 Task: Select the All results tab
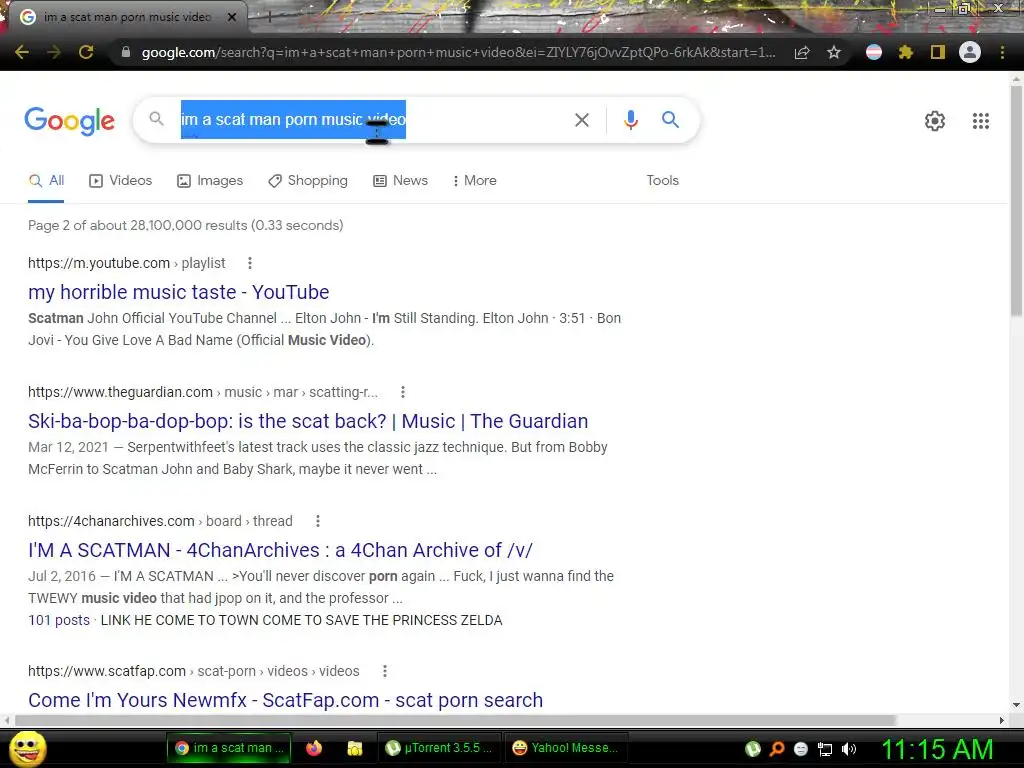tap(46, 181)
